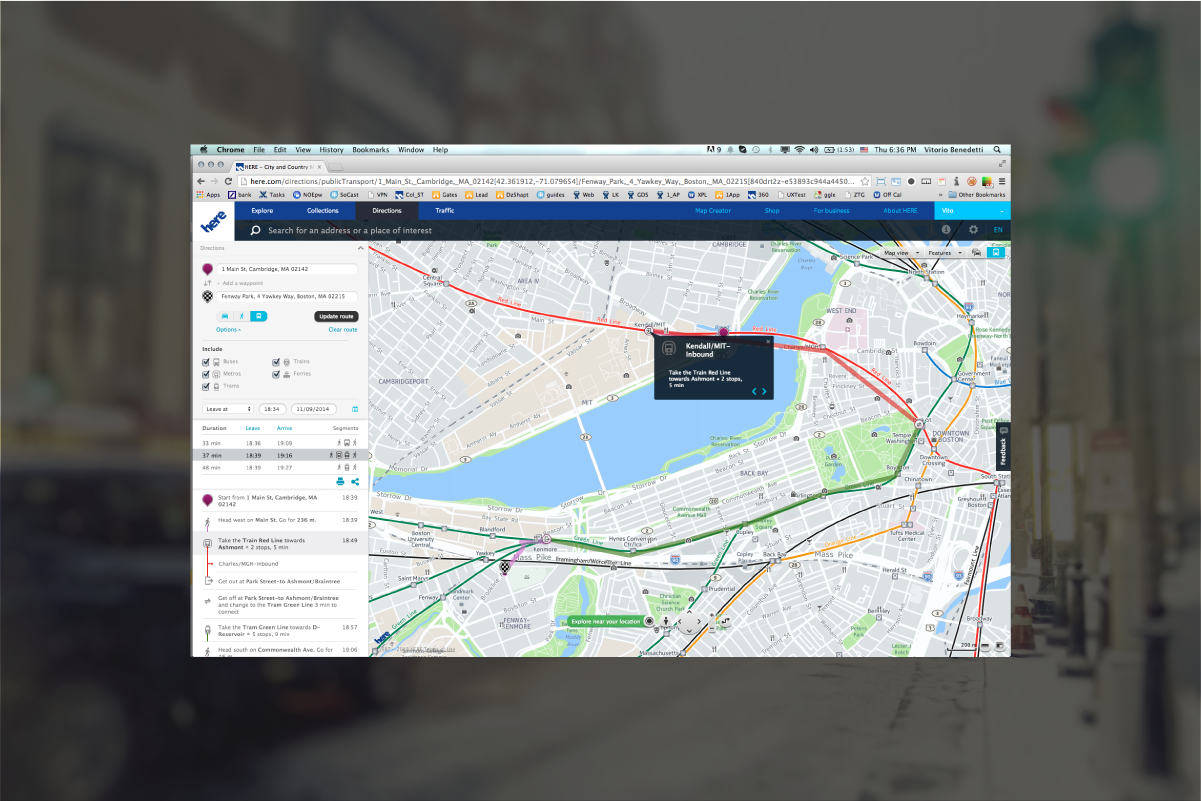The width and height of the screenshot is (1201, 801).
Task: Select the 33 min route option
Action: tap(280, 442)
